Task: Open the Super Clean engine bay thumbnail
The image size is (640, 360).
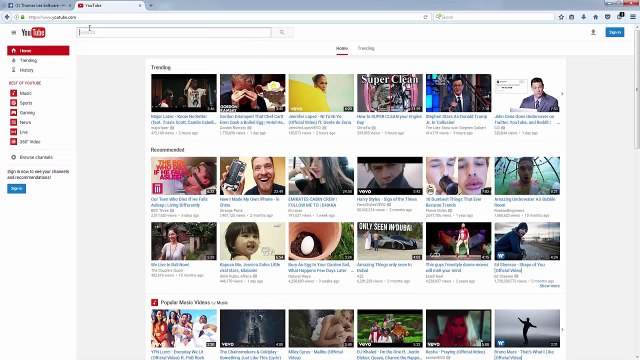Action: [x=390, y=93]
